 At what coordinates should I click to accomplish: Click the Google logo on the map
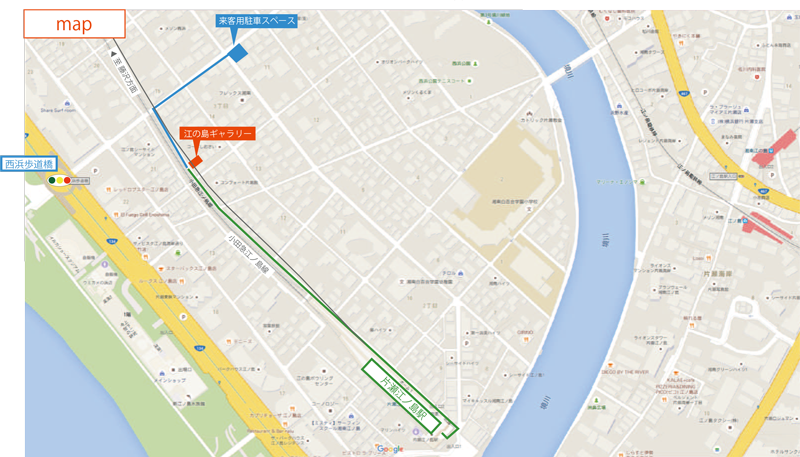tap(390, 449)
